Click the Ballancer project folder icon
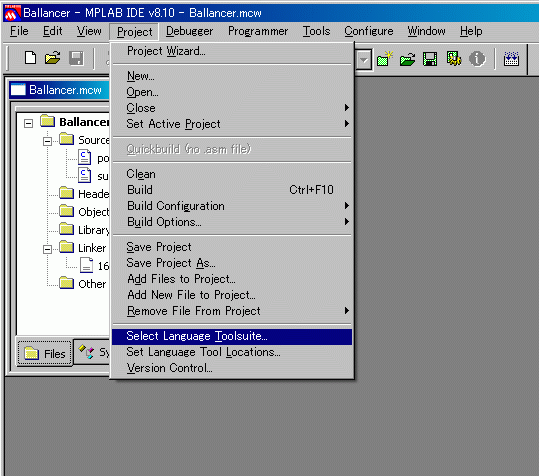539x476 pixels. [x=47, y=121]
